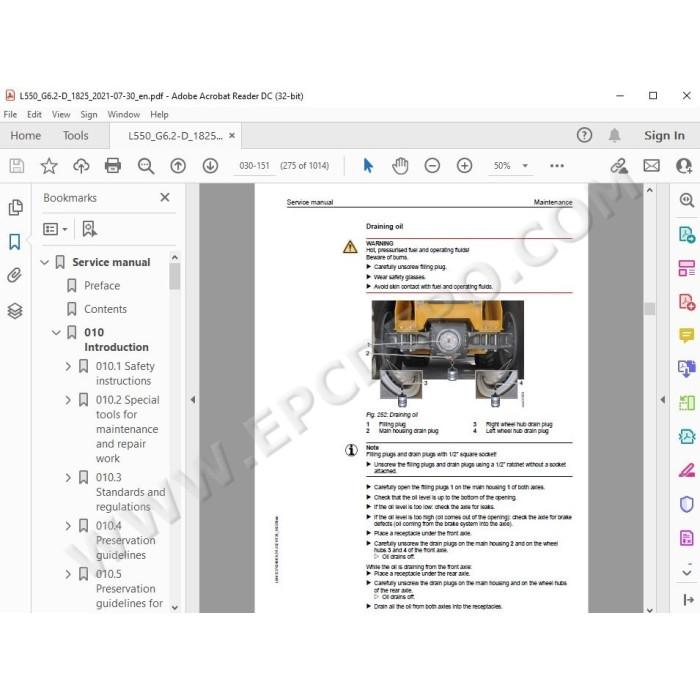700x700 pixels.
Task: Send file by email envelope icon
Action: (651, 166)
